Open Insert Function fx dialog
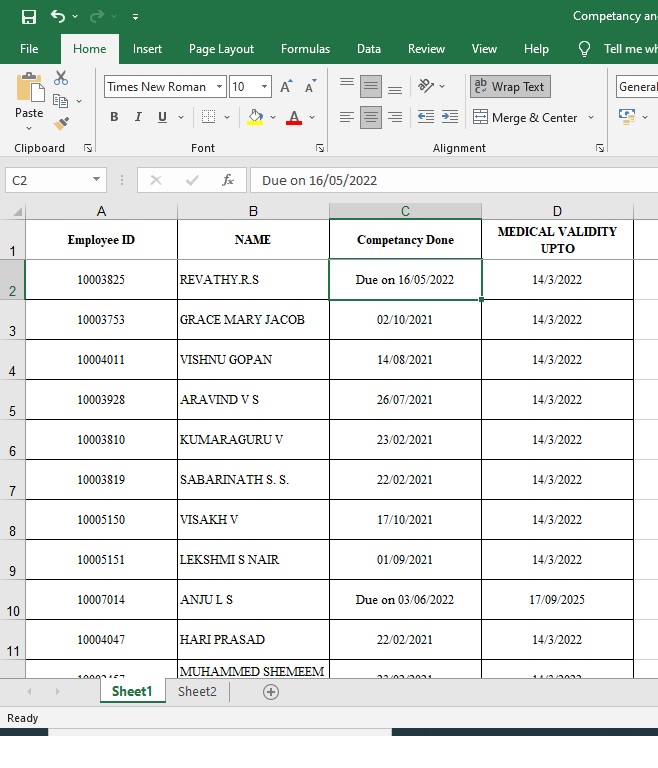Screen dimensions: 658x768 (x=228, y=180)
